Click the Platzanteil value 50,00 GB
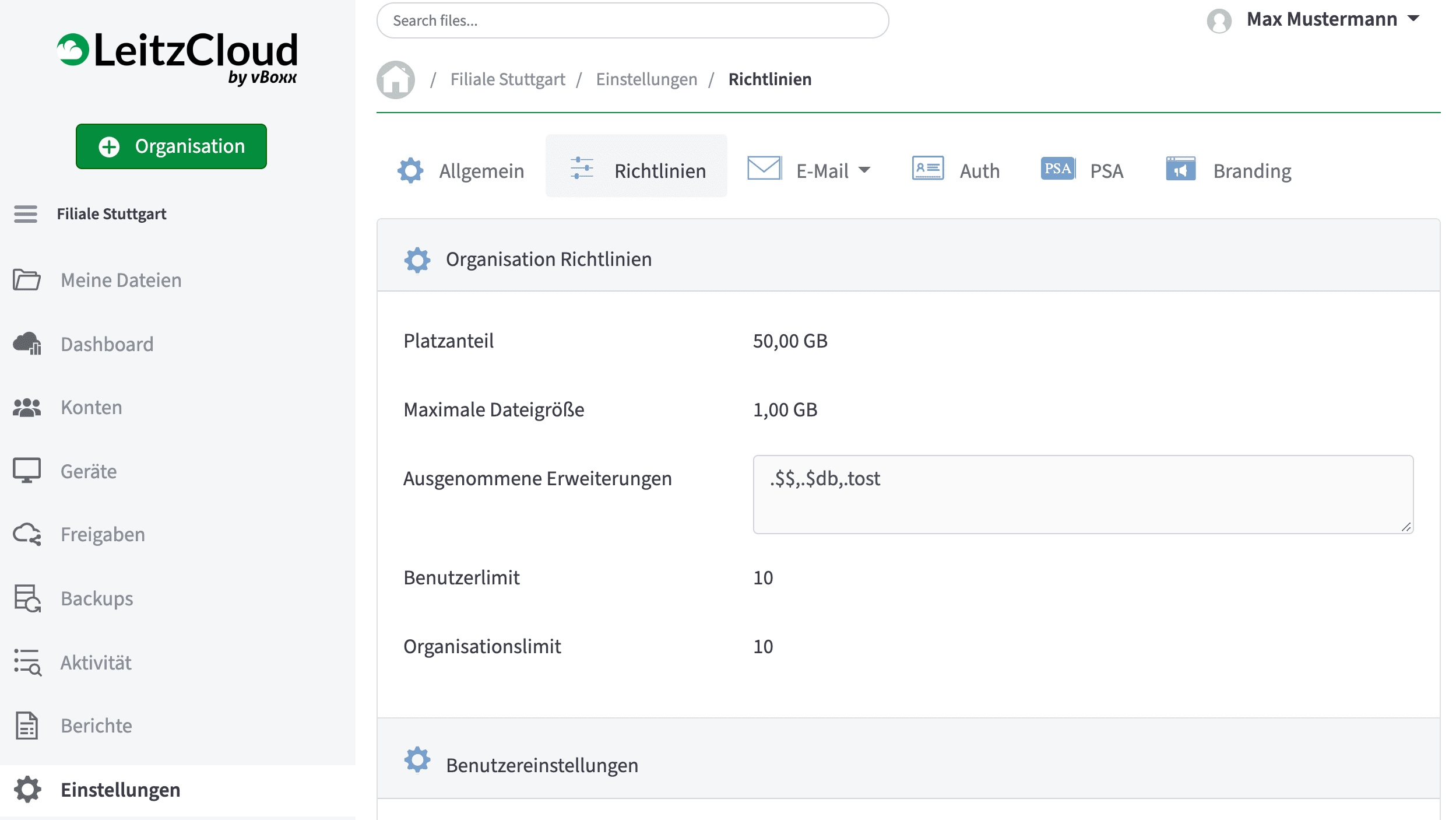Viewport: 1456px width, 820px height. point(790,341)
